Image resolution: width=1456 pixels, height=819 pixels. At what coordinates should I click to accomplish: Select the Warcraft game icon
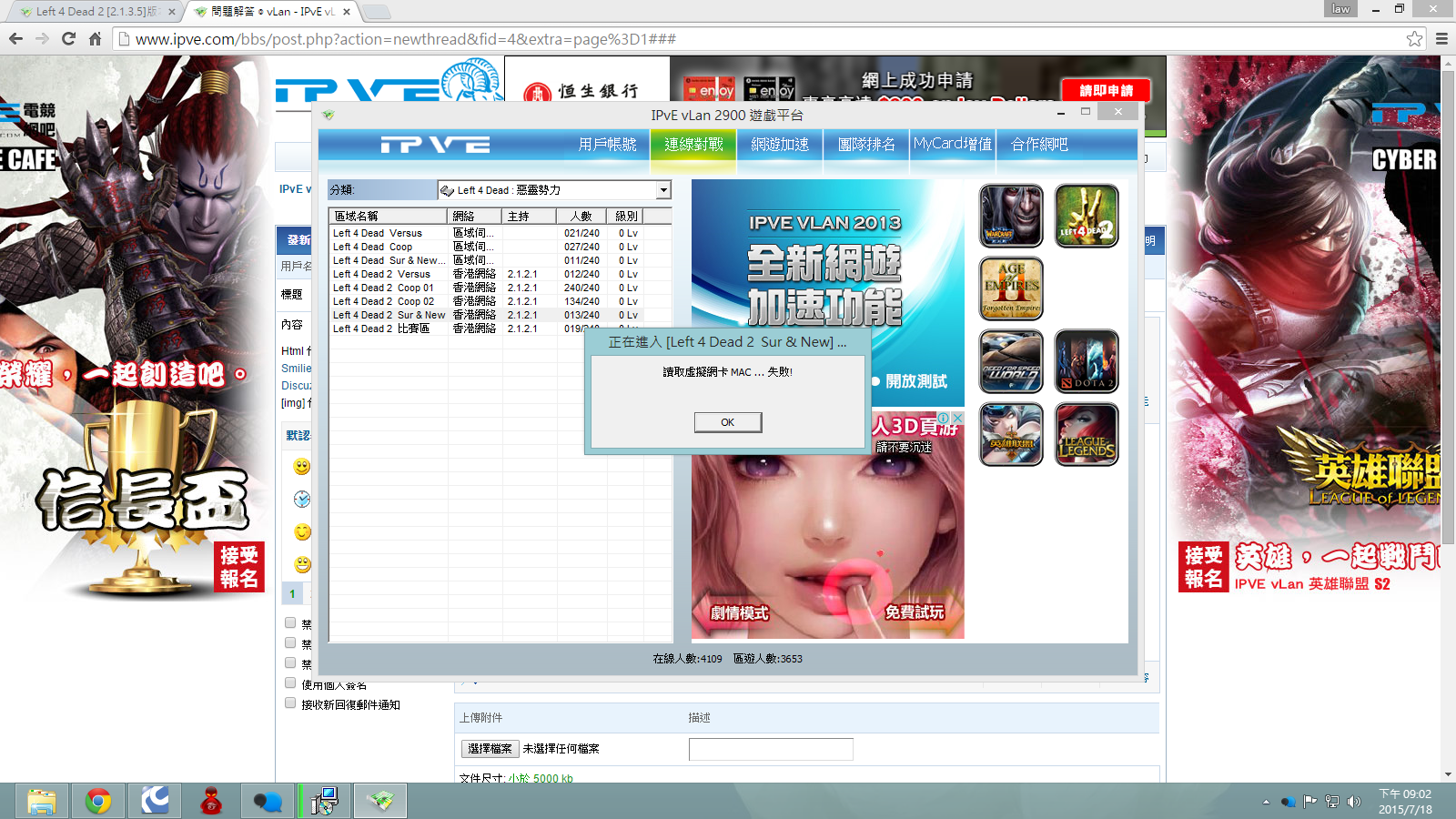pos(1011,216)
